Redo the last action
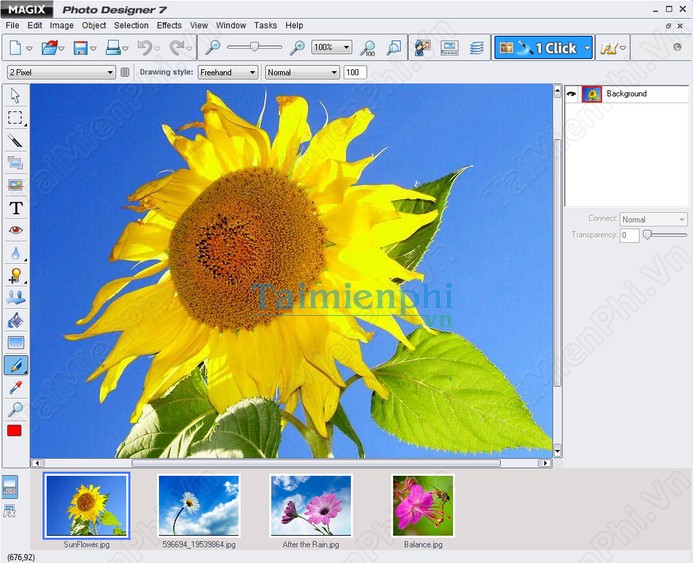 click(177, 48)
